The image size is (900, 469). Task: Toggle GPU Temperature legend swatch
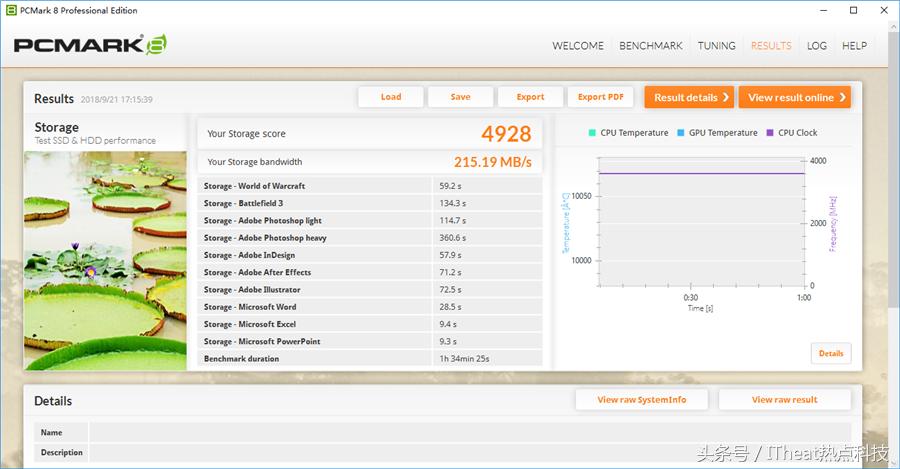pos(681,133)
